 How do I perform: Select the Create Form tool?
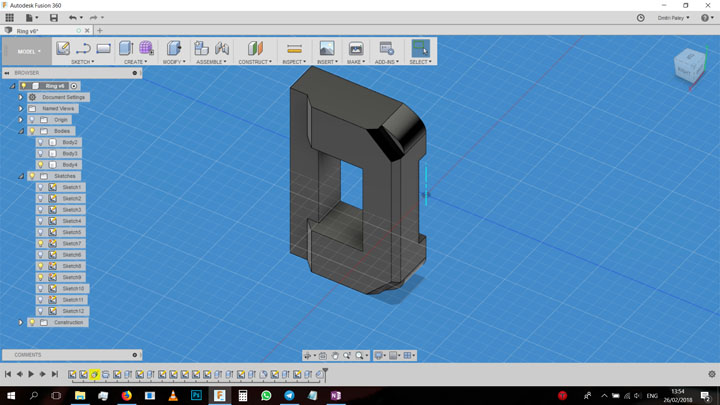tap(146, 48)
